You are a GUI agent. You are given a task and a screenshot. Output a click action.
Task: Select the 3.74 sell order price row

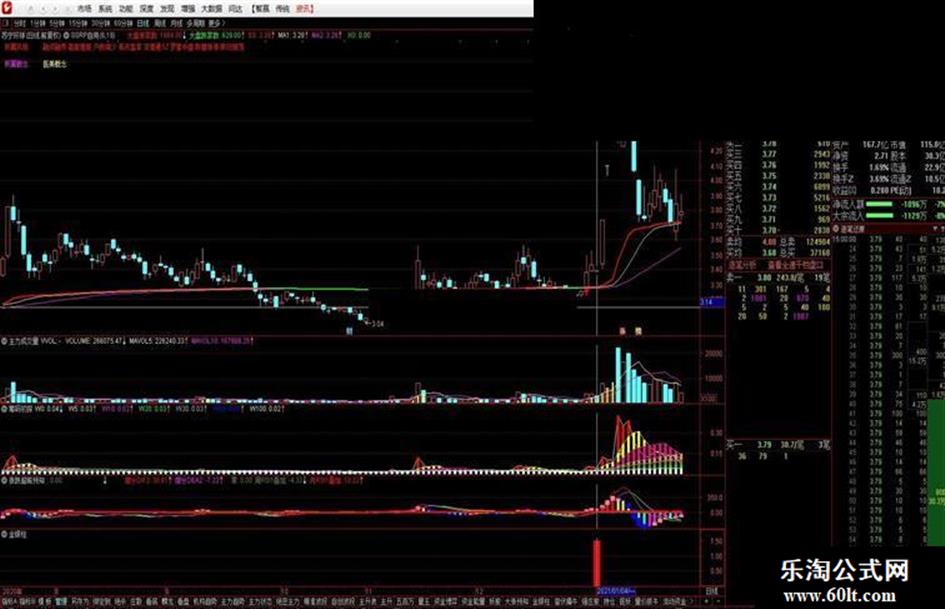tap(779, 187)
